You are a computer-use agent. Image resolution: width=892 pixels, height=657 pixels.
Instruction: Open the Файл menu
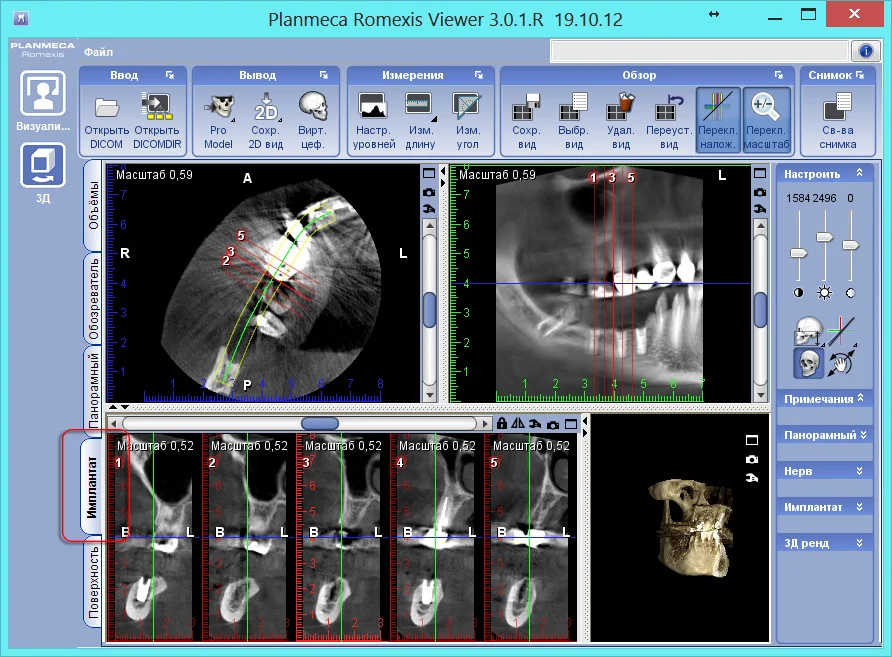pos(98,51)
